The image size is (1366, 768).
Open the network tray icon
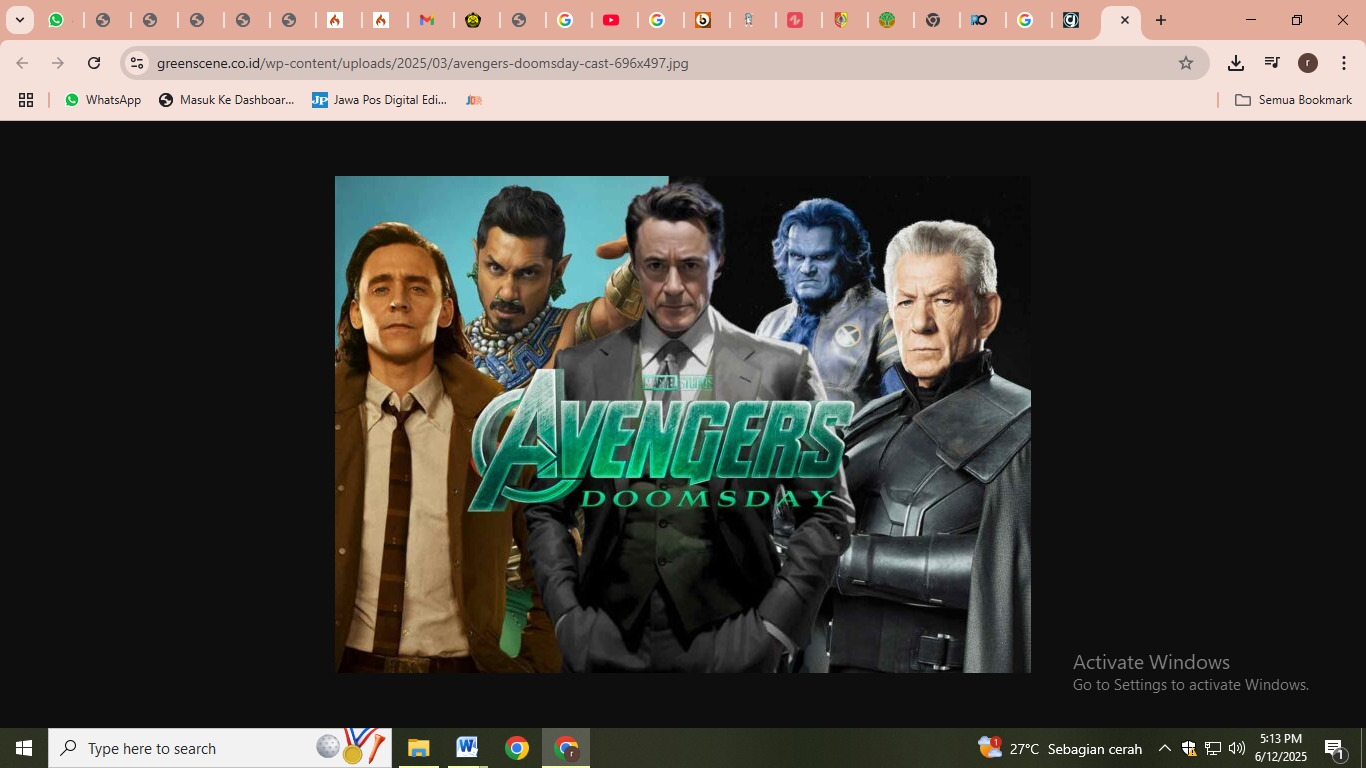pos(1213,748)
